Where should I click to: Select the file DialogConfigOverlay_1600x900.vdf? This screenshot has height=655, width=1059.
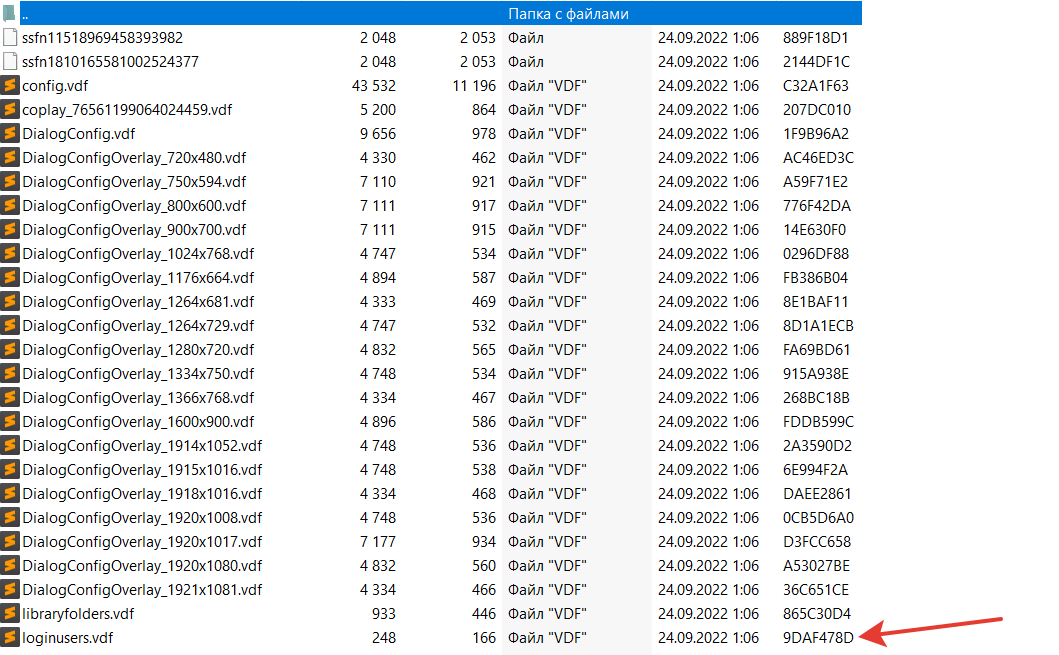click(x=138, y=422)
